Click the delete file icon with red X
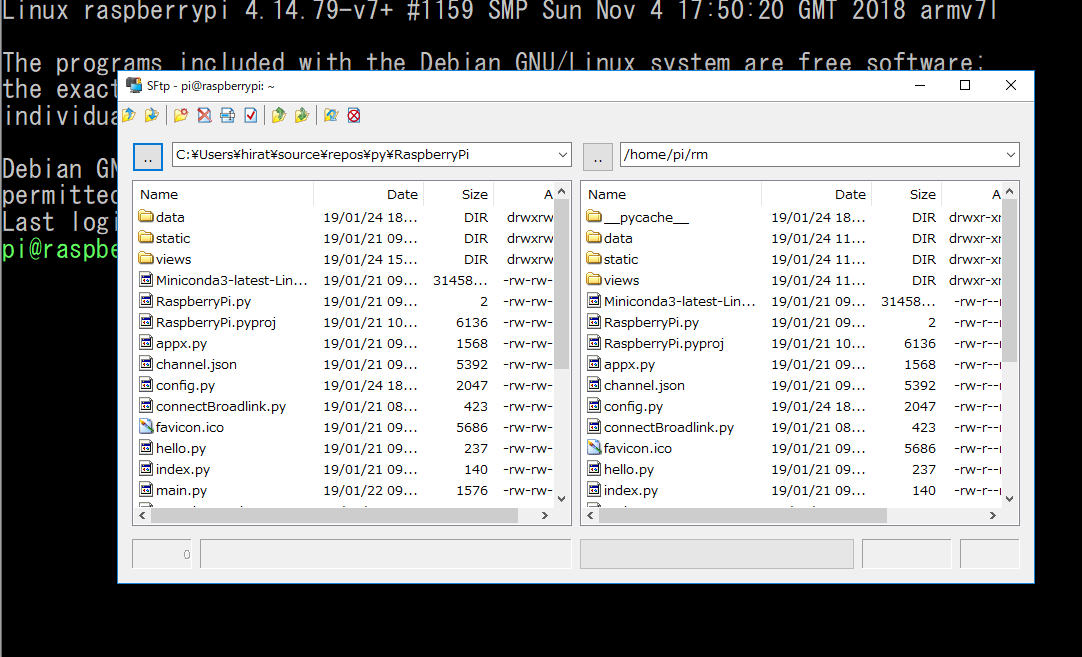The height and width of the screenshot is (657, 1082). 204,115
